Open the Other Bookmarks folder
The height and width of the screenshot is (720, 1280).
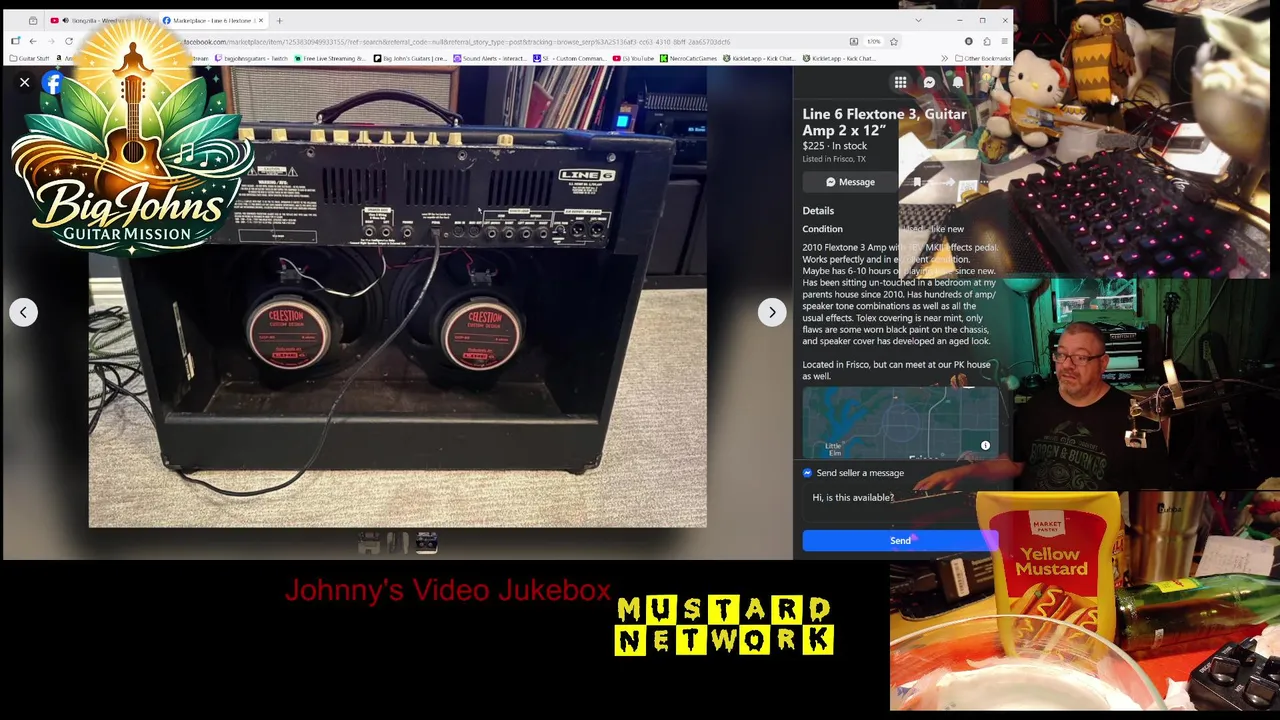[x=982, y=58]
